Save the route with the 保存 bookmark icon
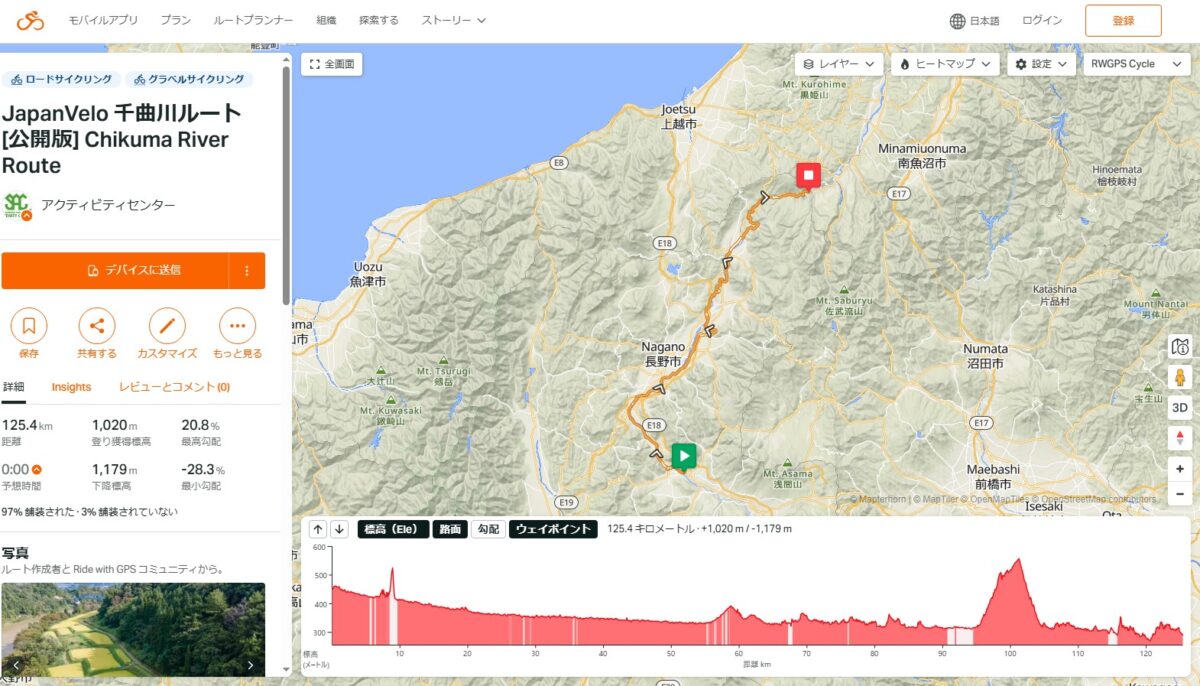Image resolution: width=1200 pixels, height=686 pixels. [x=29, y=326]
